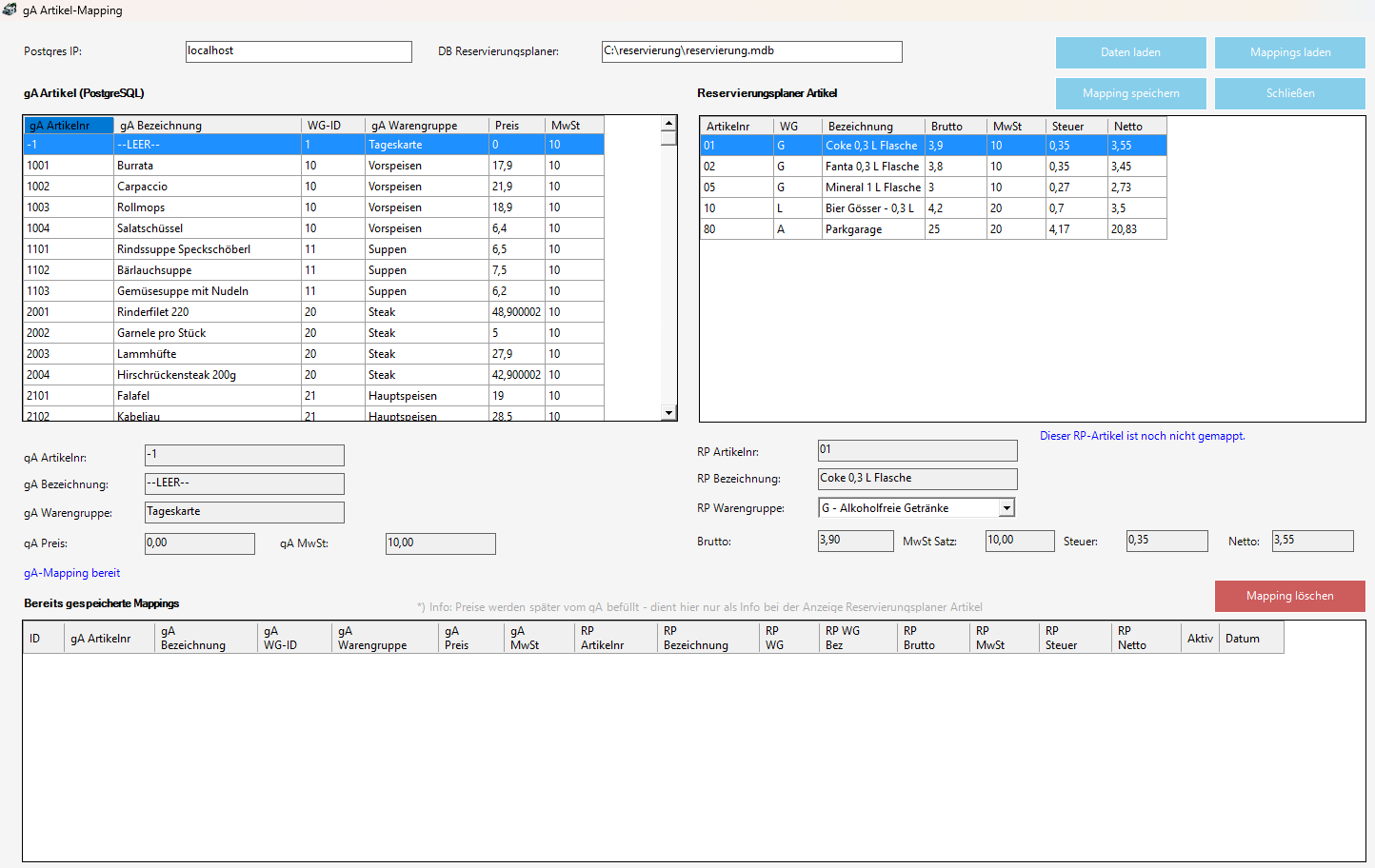The height and width of the screenshot is (868, 1375).
Task: Click the RP Bezeichnung text field
Action: point(918,479)
